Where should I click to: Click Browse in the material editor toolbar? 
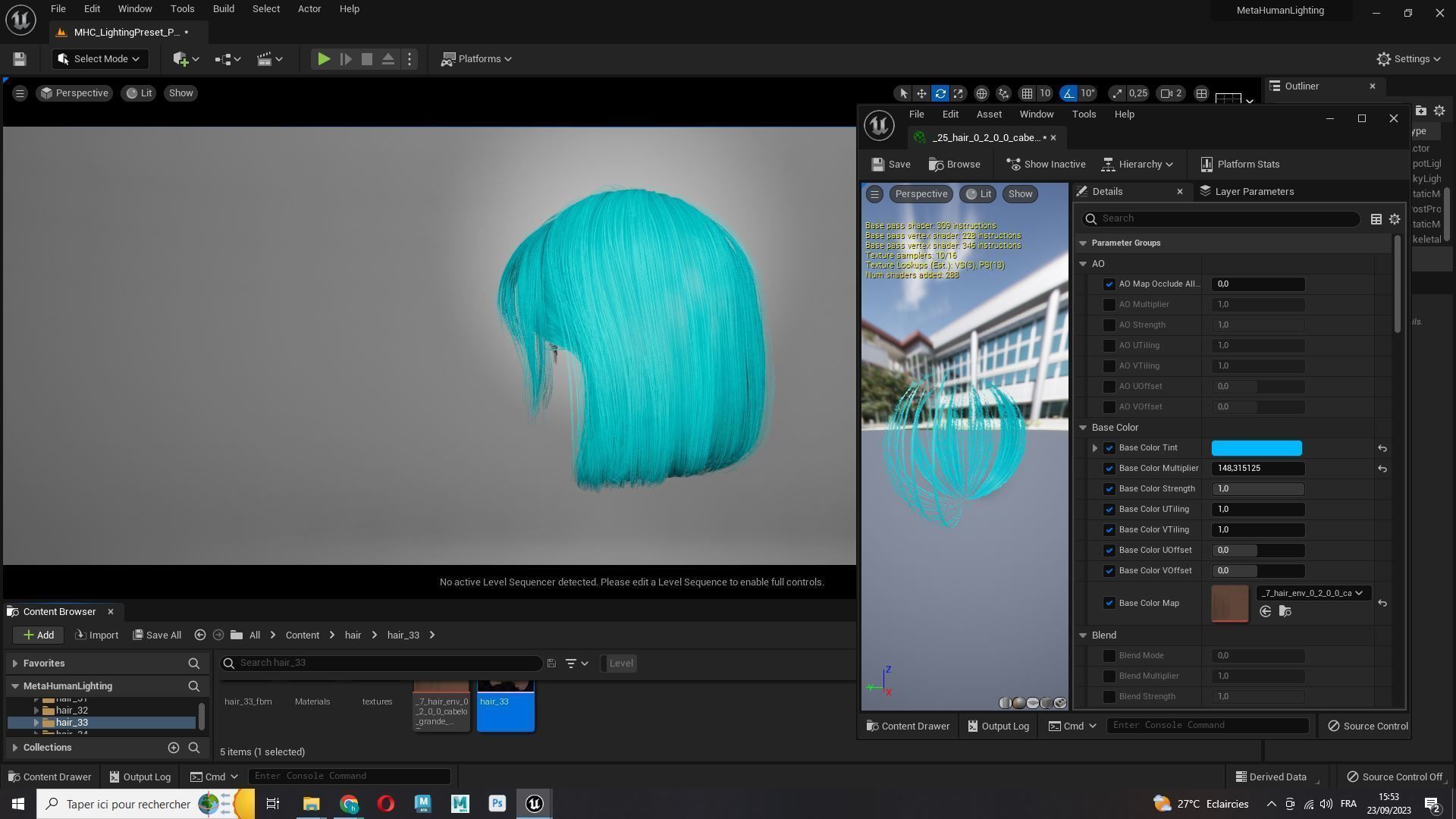point(955,165)
